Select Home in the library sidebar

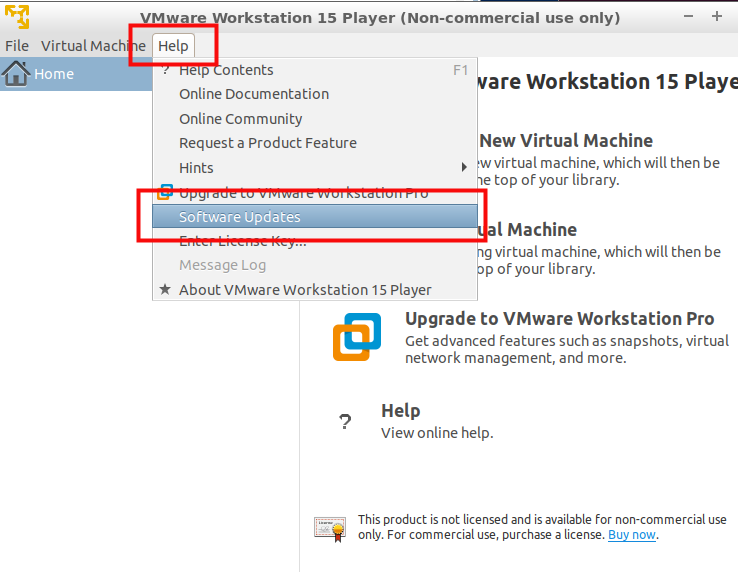click(x=76, y=74)
